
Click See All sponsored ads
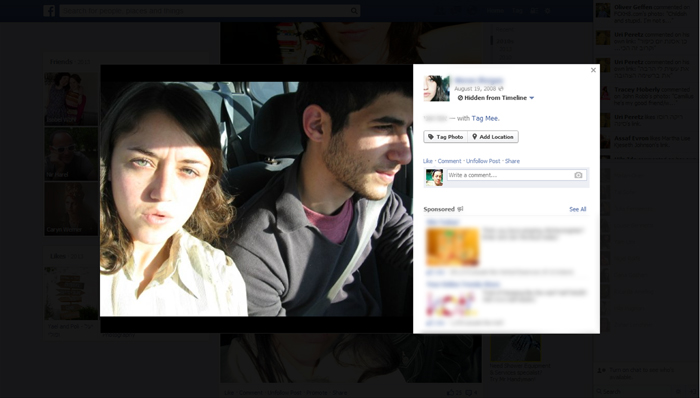(x=578, y=209)
